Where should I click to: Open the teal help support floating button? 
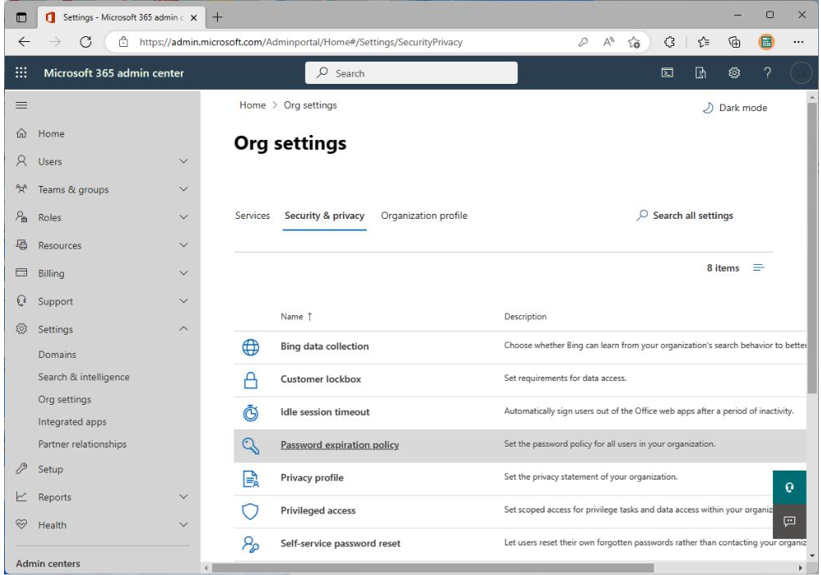tap(789, 487)
